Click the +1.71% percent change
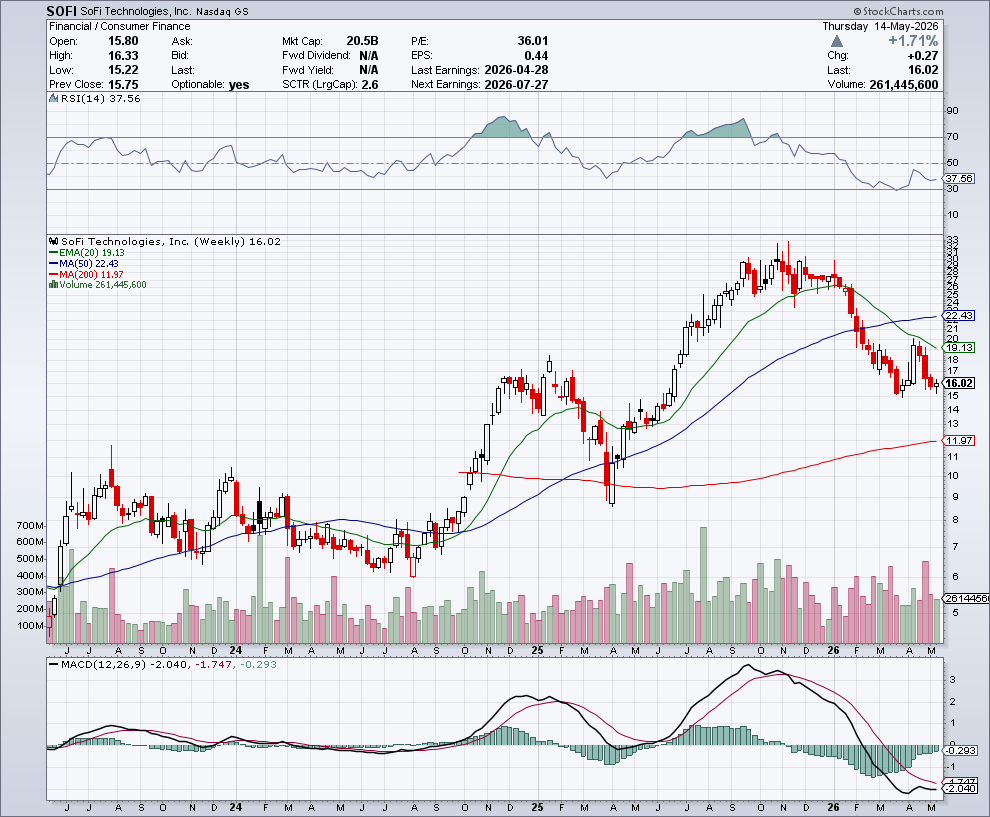The width and height of the screenshot is (990, 817). [x=913, y=41]
